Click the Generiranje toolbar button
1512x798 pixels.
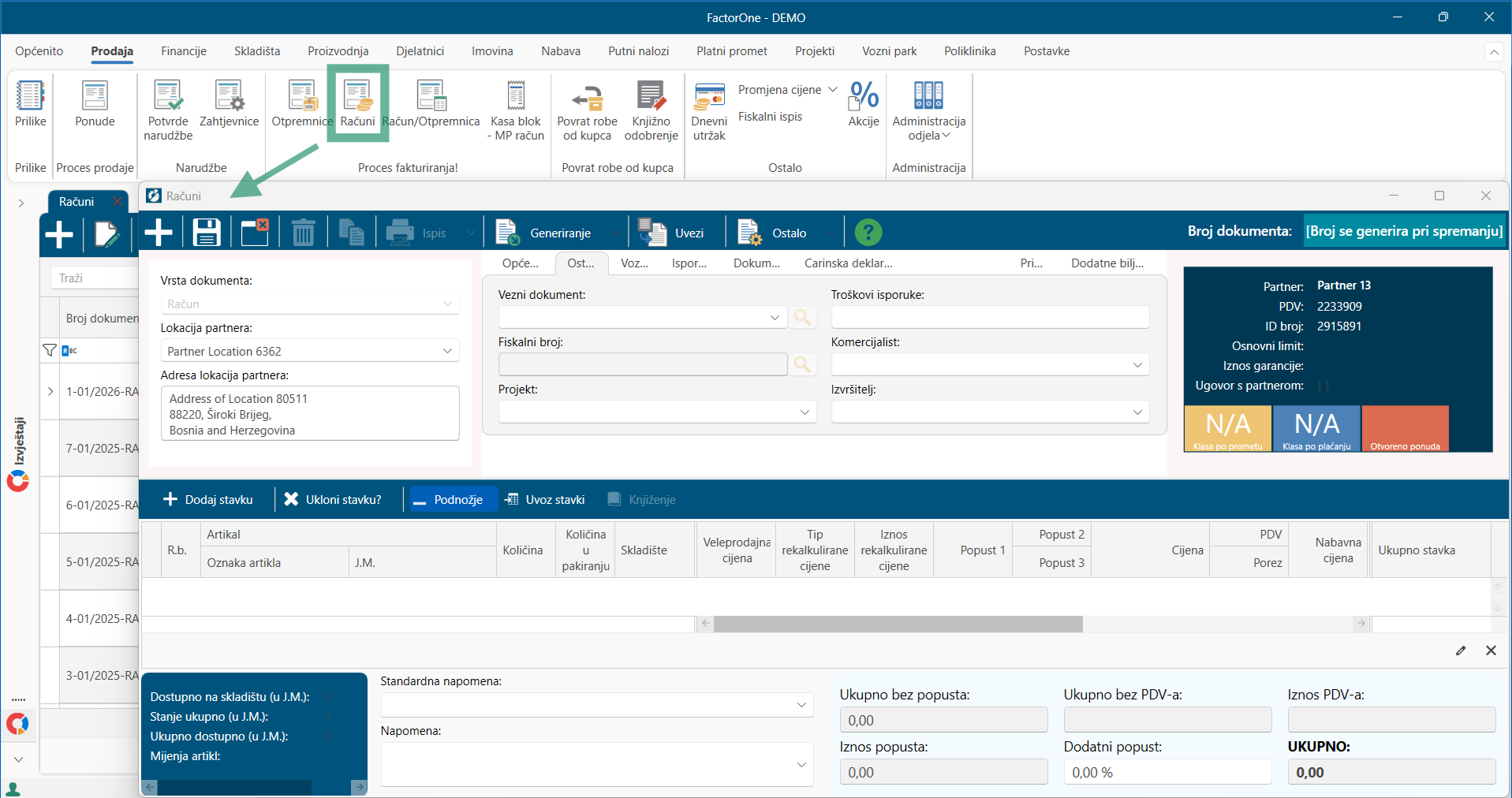(546, 233)
